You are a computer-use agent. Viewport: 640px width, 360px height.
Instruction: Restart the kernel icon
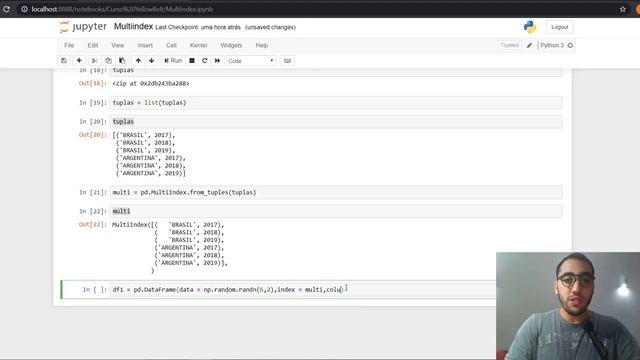[204, 61]
